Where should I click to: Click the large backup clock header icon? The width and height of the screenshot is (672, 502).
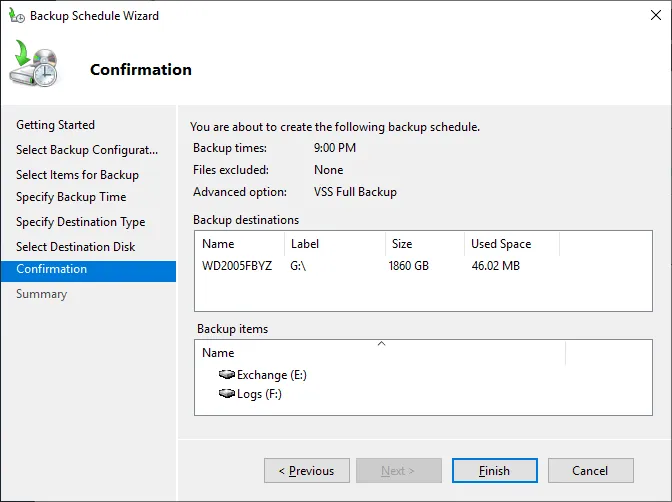[36, 67]
